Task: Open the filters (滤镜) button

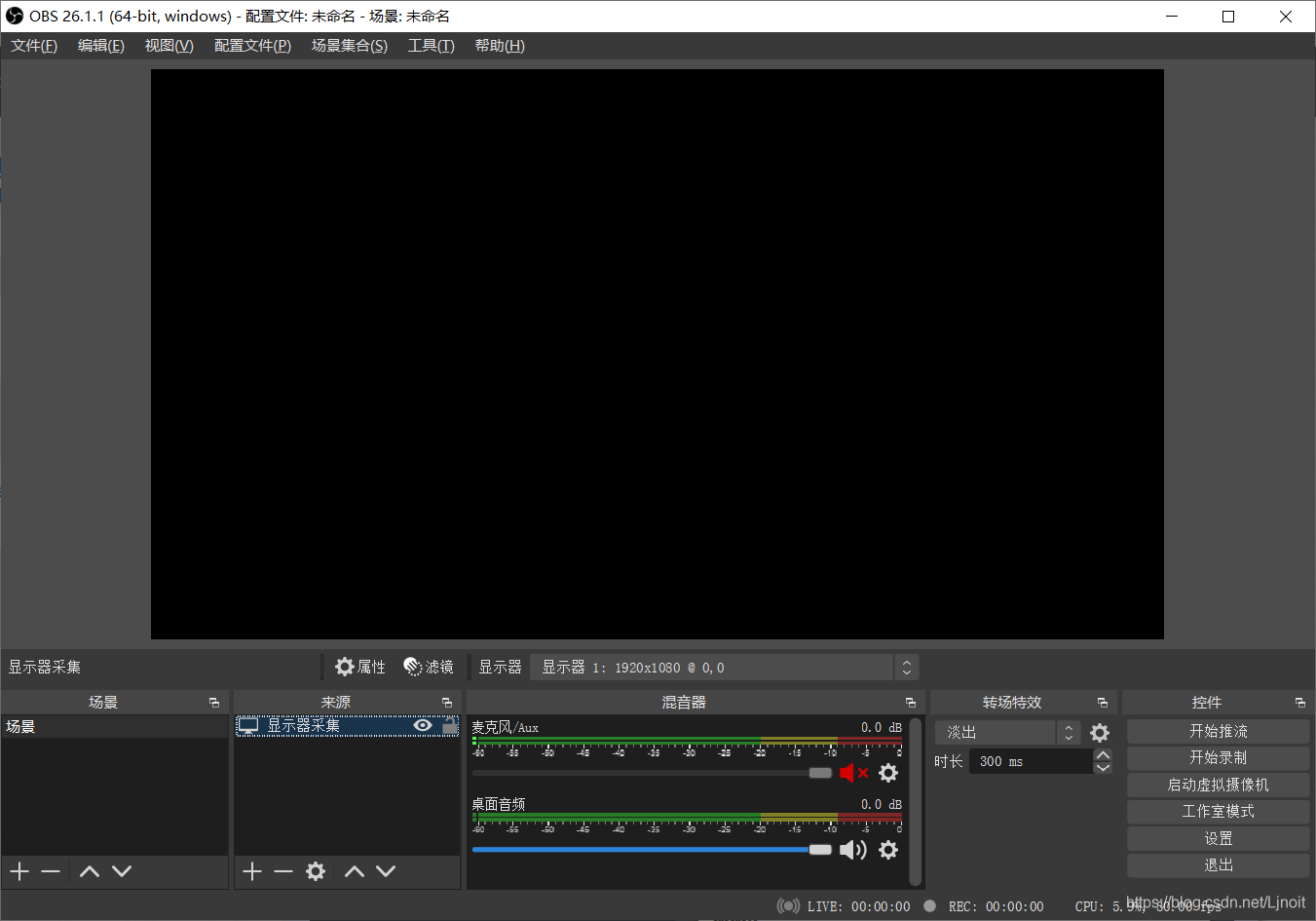Action: (429, 667)
